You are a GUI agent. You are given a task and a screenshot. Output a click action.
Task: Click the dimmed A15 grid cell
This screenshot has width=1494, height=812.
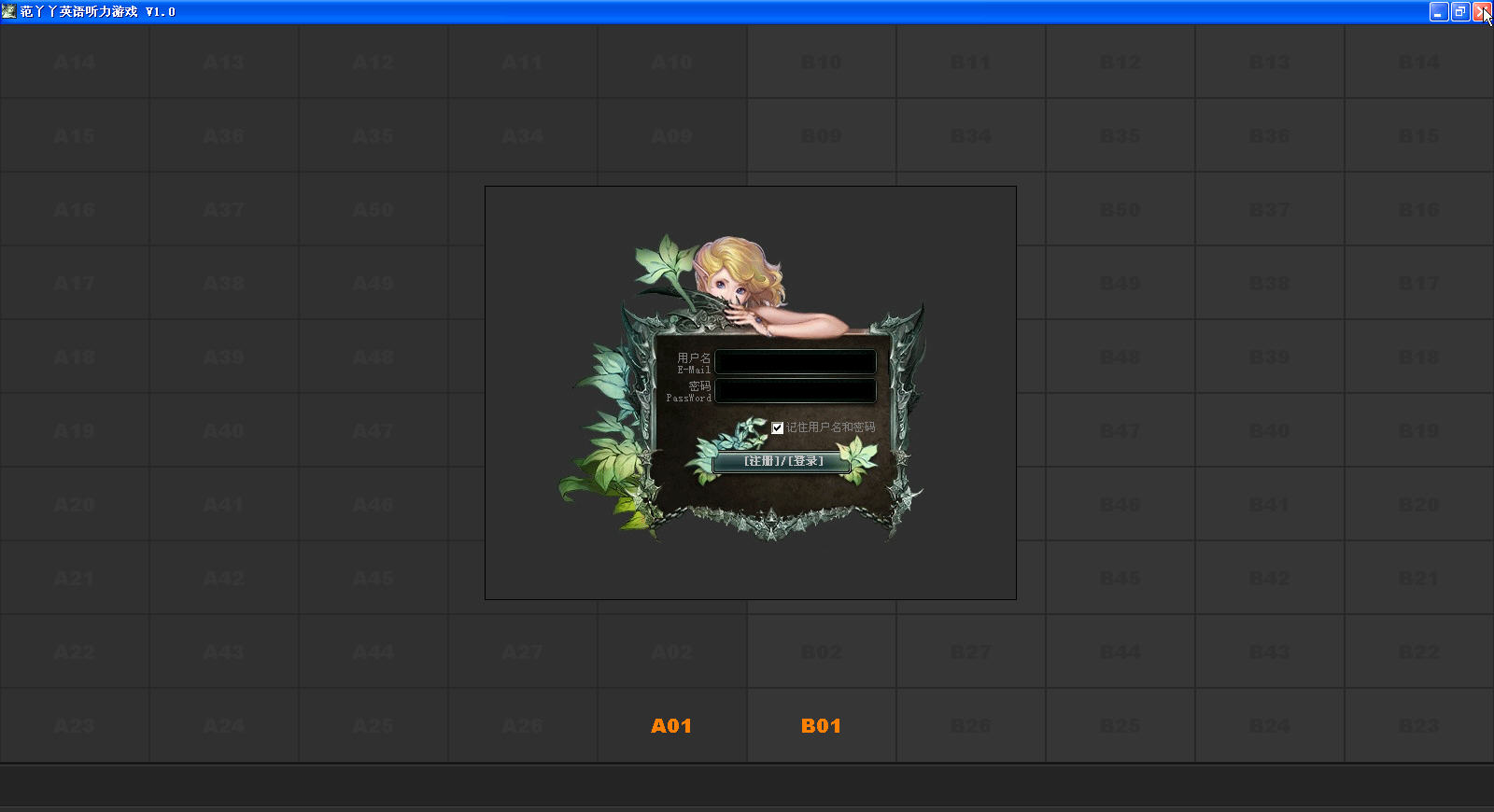pyautogui.click(x=75, y=135)
